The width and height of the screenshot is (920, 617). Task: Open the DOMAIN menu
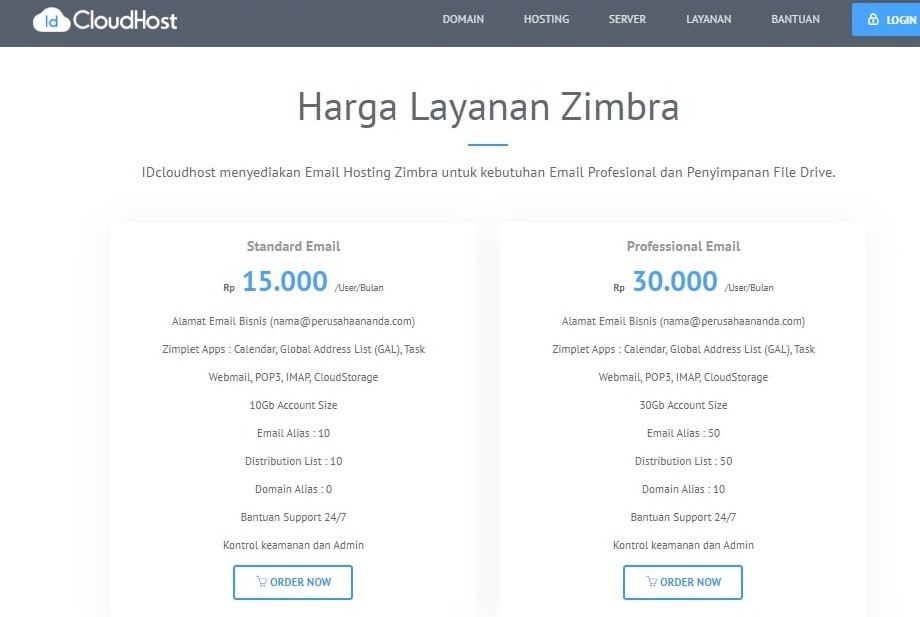(463, 19)
